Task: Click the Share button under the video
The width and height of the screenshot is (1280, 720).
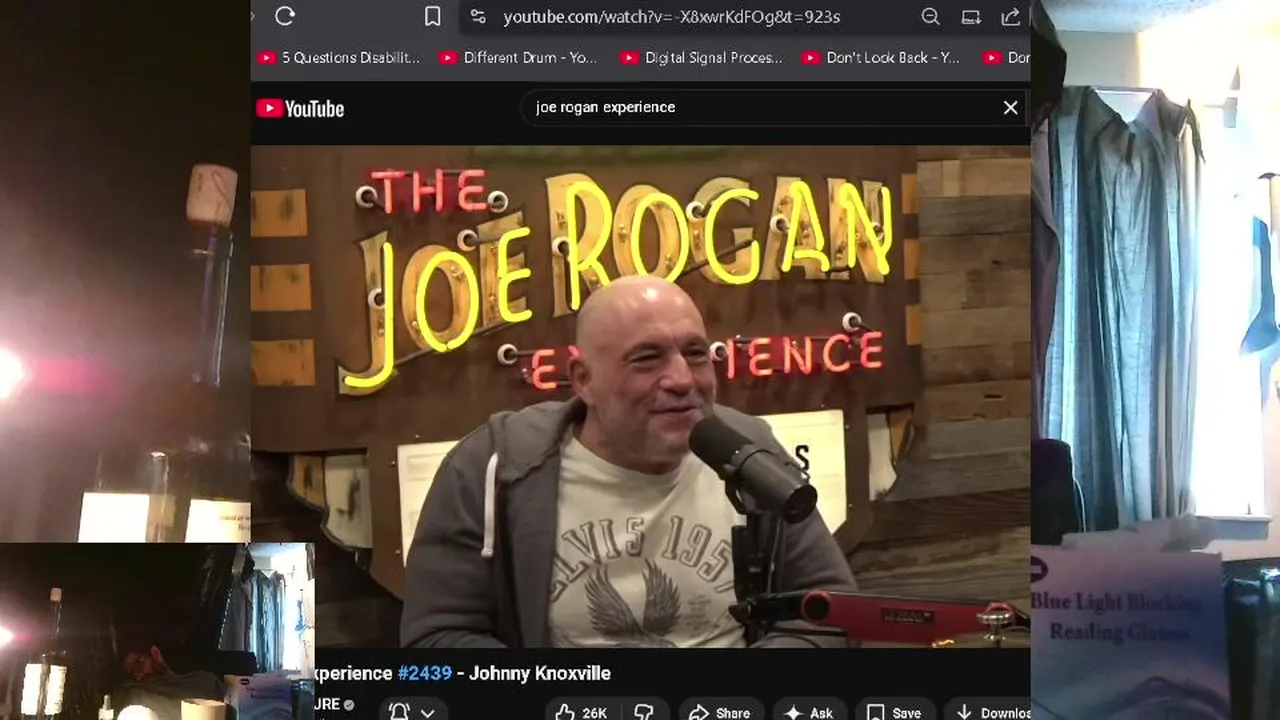Action: tap(719, 712)
